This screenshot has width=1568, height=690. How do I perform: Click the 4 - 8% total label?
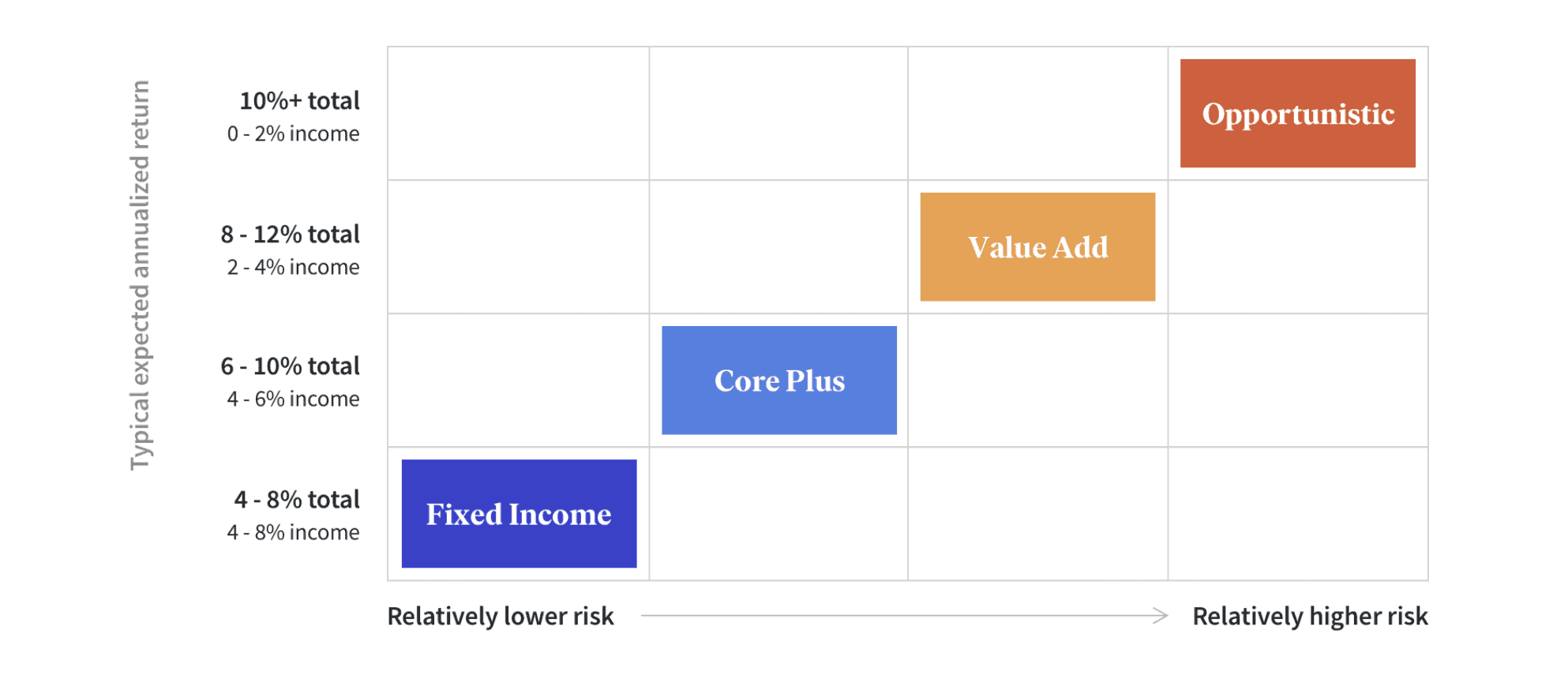[x=297, y=500]
